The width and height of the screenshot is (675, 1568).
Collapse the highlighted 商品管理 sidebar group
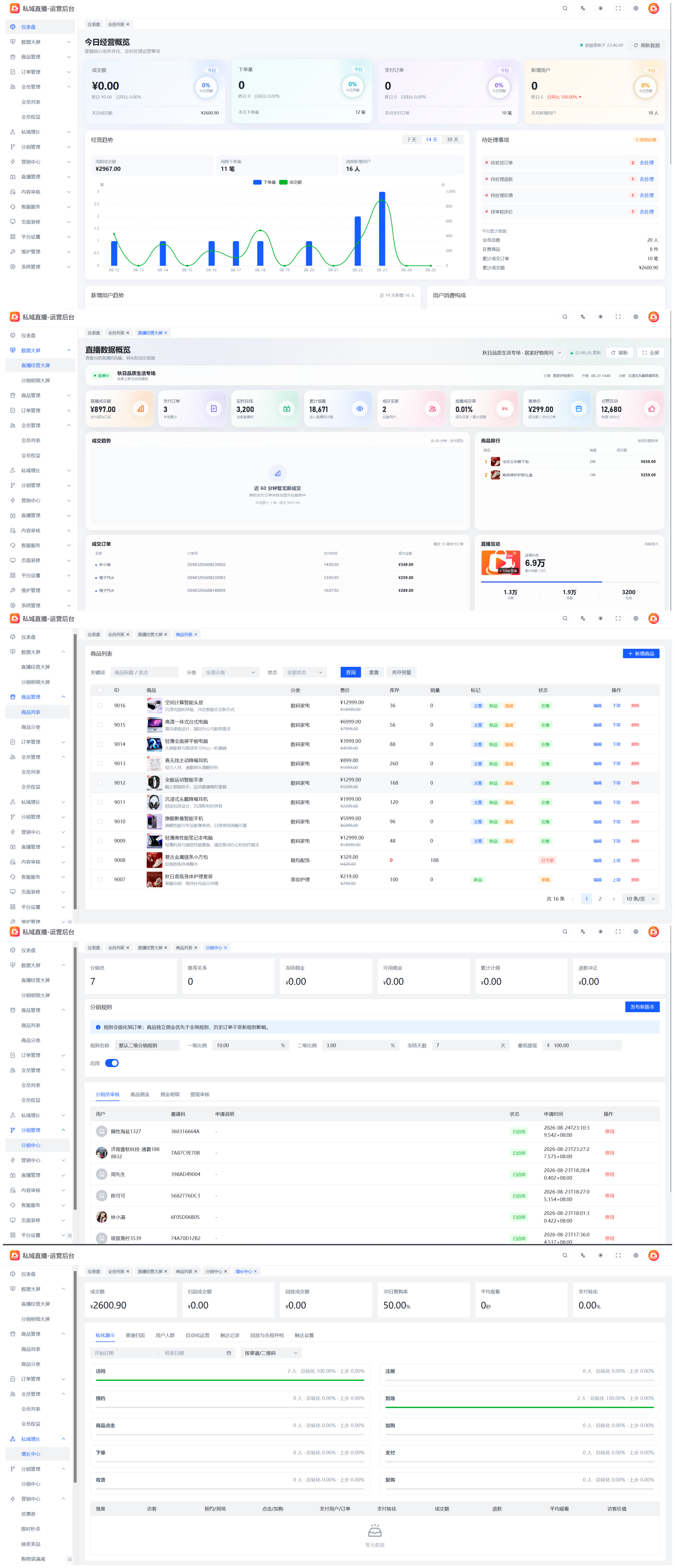pyautogui.click(x=63, y=697)
